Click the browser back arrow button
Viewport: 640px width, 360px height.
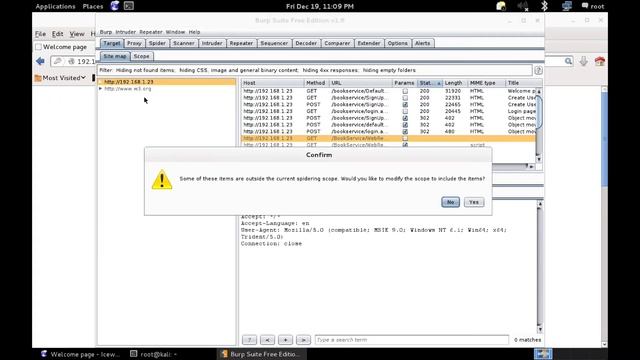(x=40, y=61)
